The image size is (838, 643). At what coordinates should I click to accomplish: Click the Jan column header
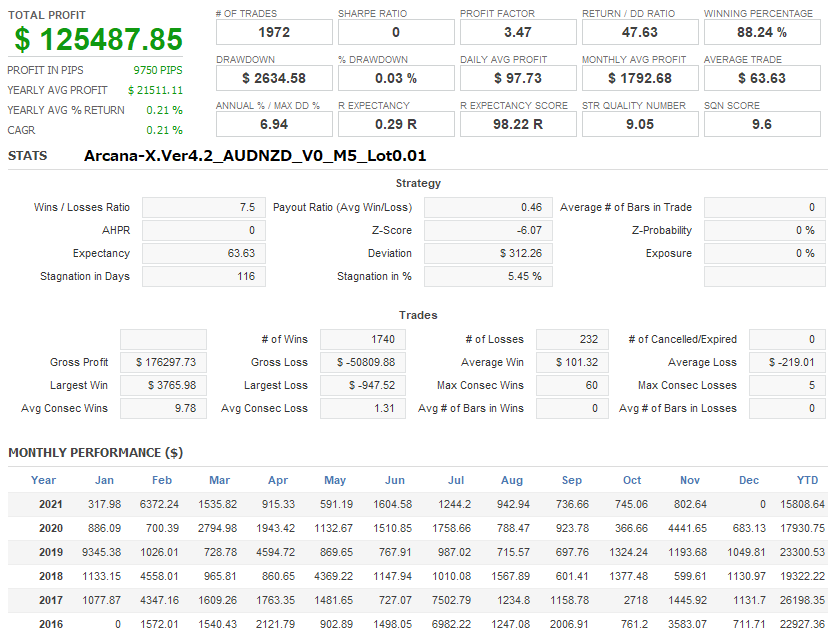(x=104, y=480)
